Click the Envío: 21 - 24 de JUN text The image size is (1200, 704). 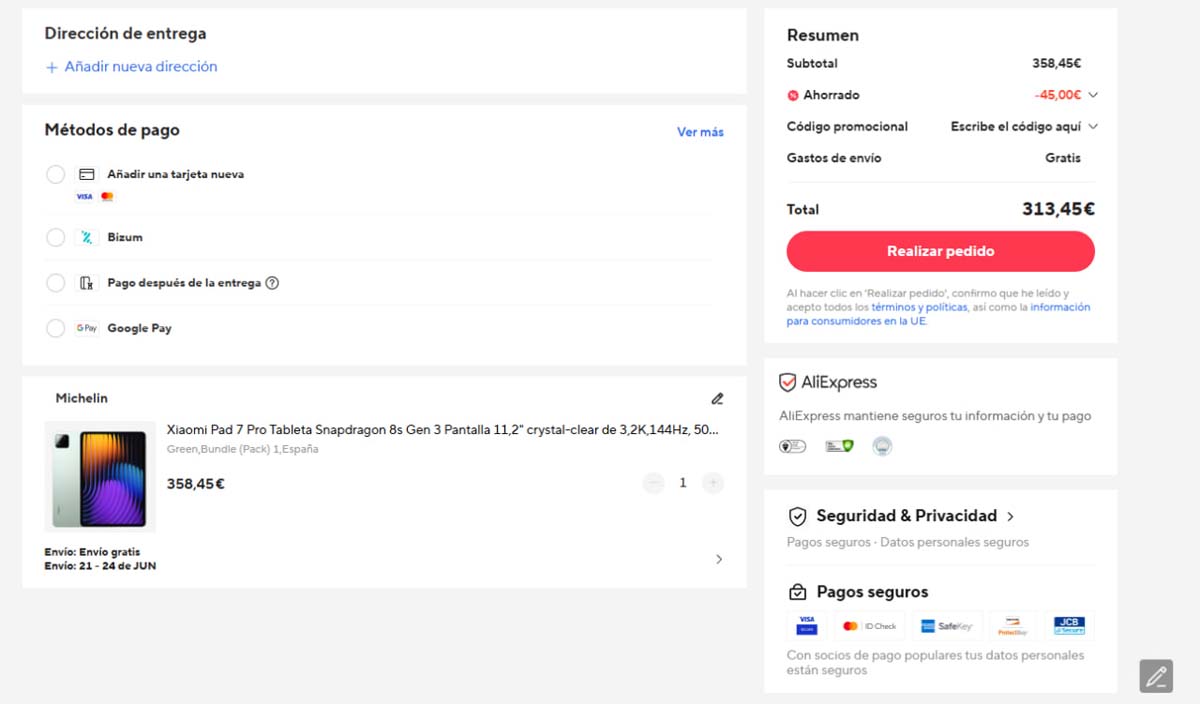100,566
